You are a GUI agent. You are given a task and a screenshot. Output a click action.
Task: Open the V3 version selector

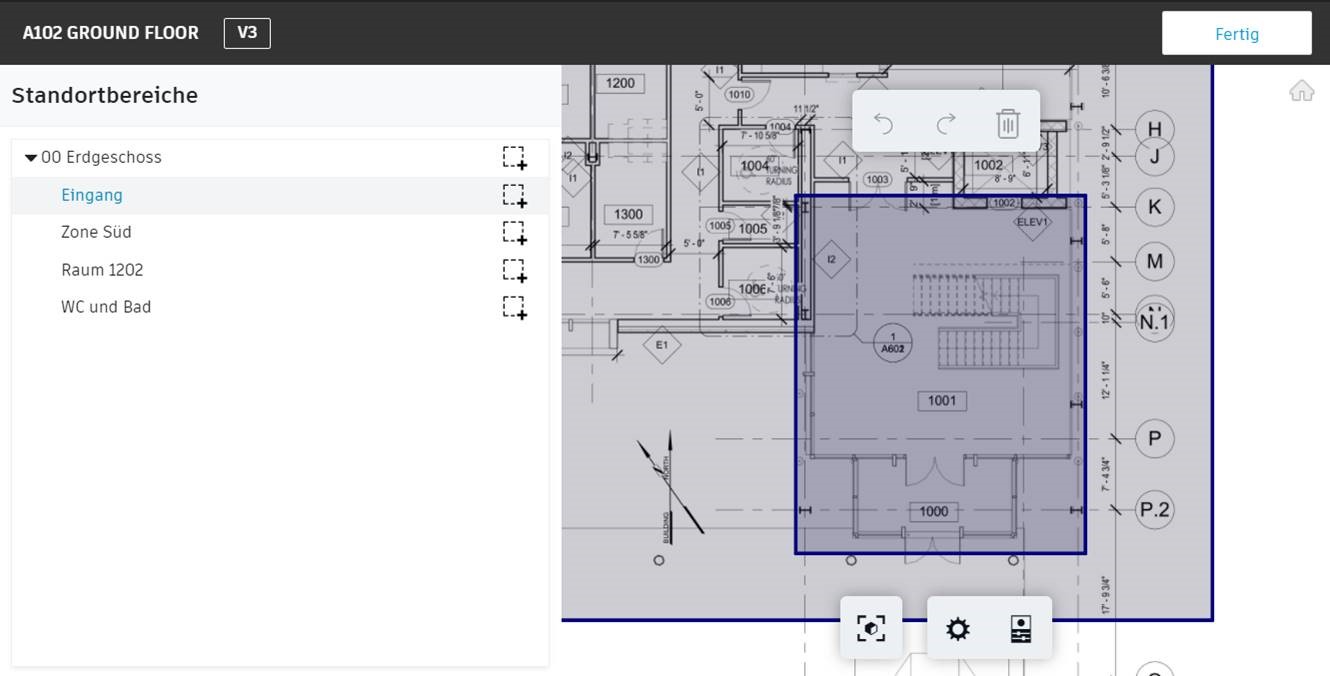pos(247,33)
